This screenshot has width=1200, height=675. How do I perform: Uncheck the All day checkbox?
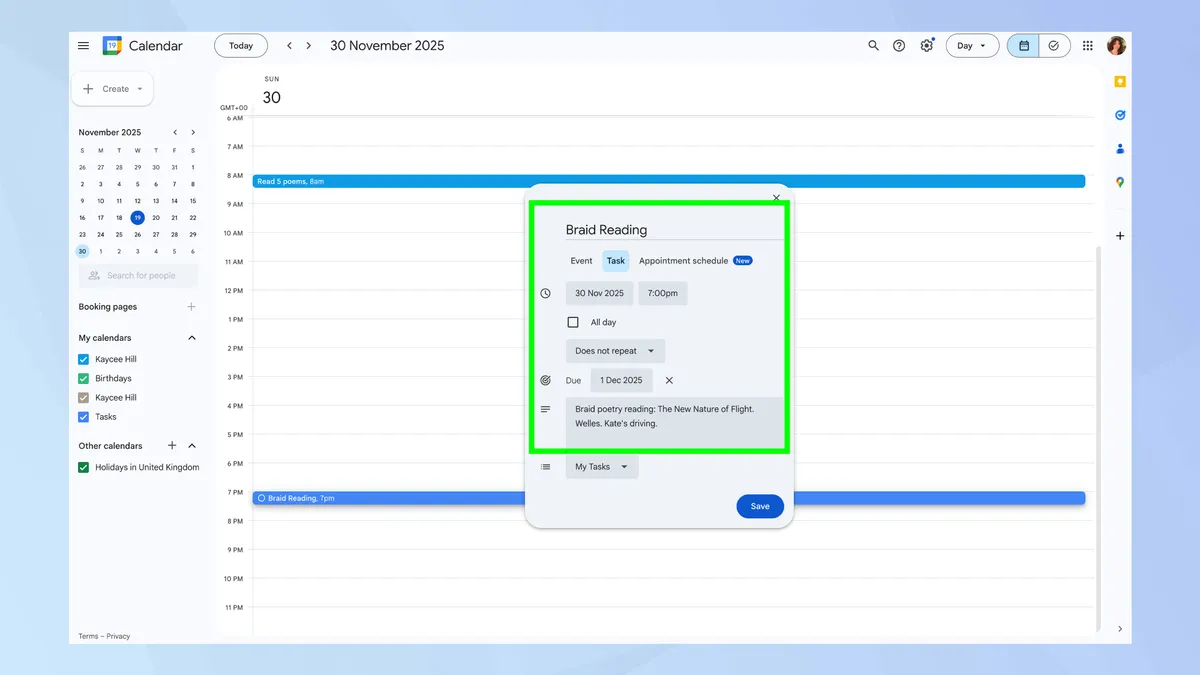coord(573,322)
